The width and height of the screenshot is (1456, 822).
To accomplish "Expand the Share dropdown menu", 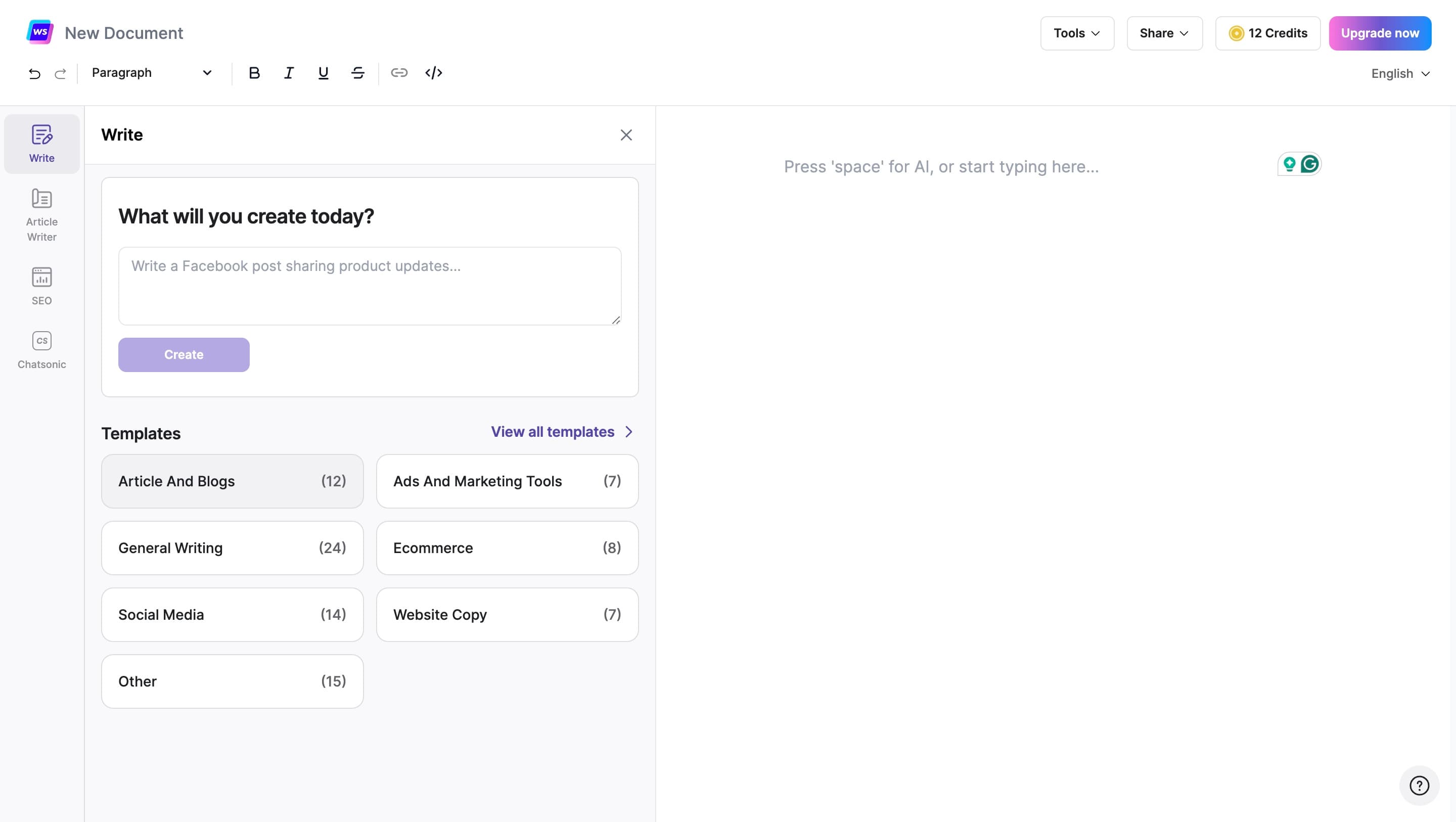I will pos(1164,33).
